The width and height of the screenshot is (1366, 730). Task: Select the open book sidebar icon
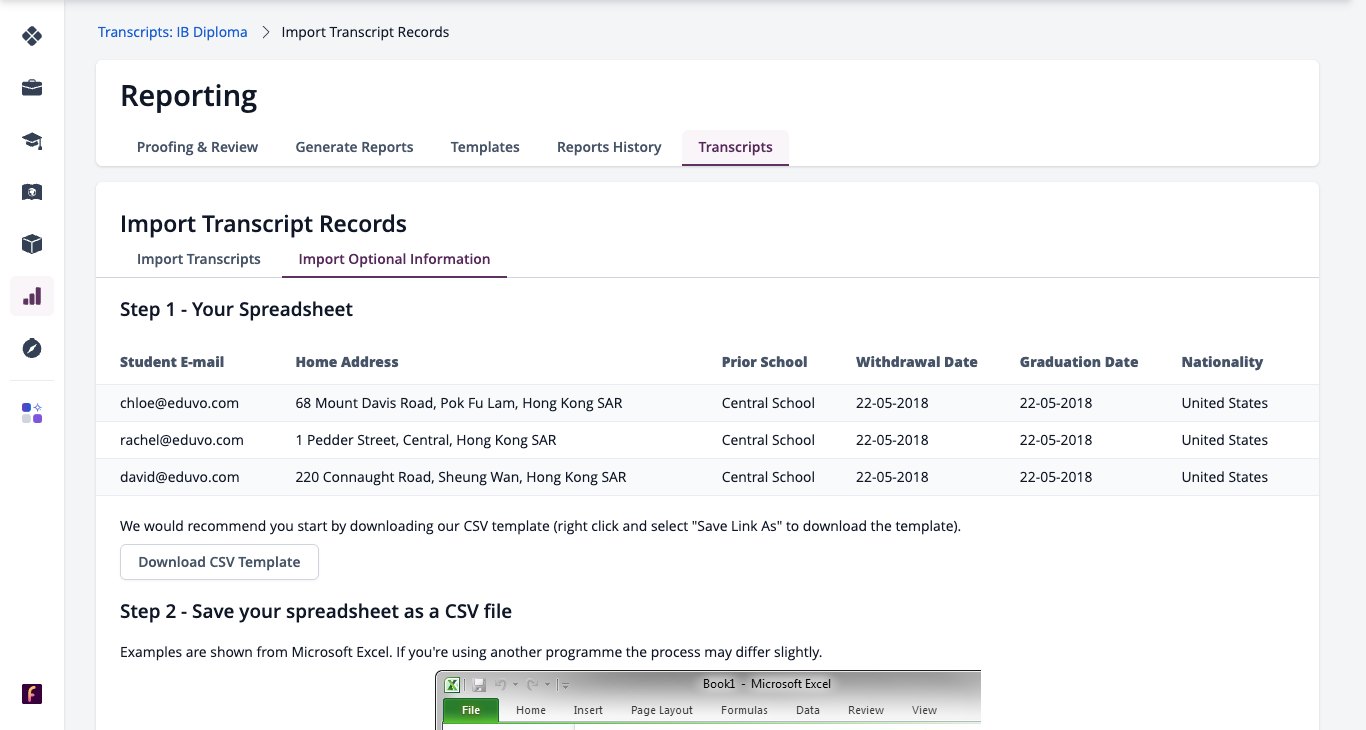click(32, 192)
